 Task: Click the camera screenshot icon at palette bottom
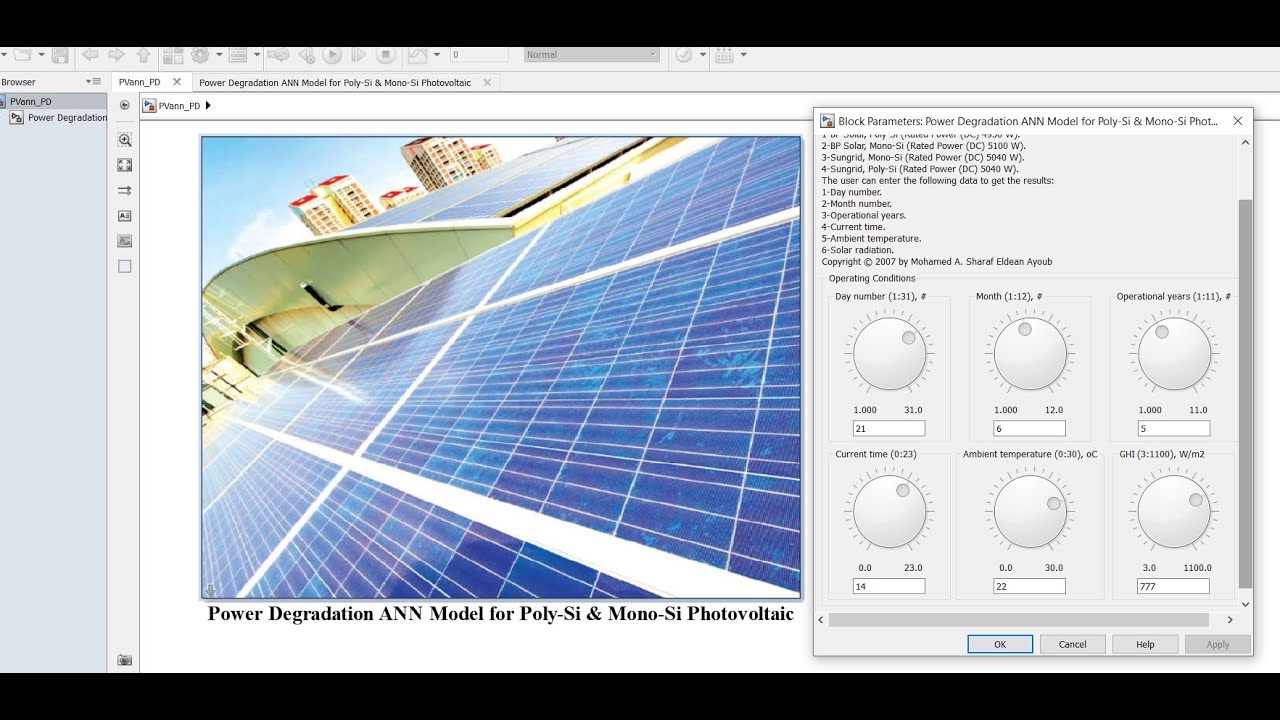pyautogui.click(x=125, y=660)
